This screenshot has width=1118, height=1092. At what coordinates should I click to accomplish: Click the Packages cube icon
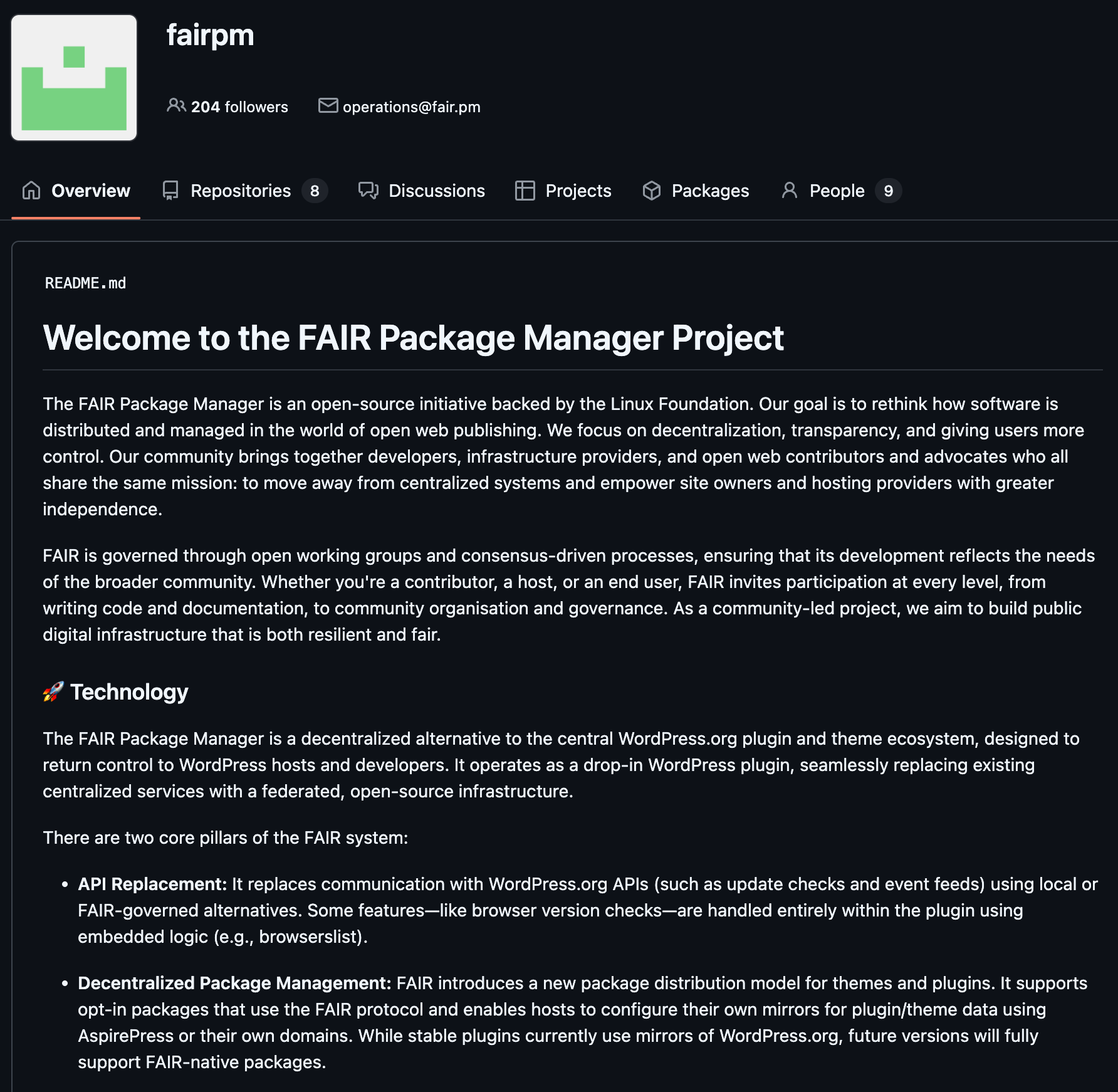pyautogui.click(x=652, y=191)
